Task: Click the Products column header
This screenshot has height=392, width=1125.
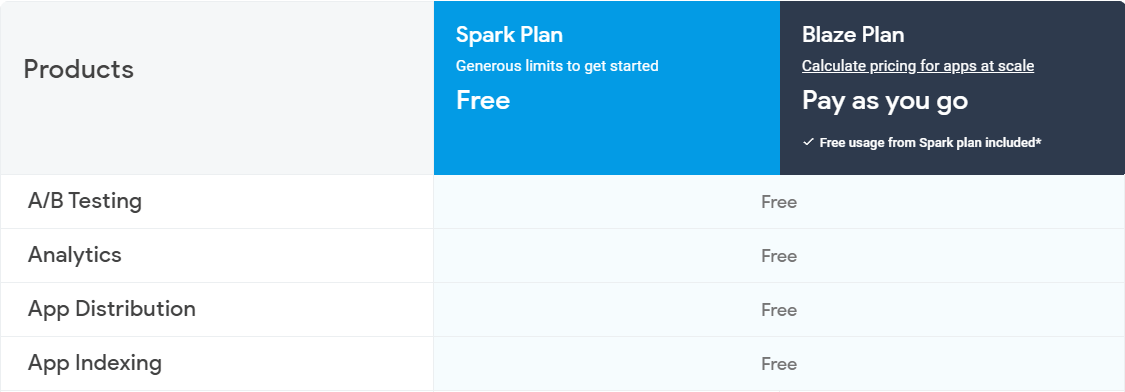Action: click(79, 70)
